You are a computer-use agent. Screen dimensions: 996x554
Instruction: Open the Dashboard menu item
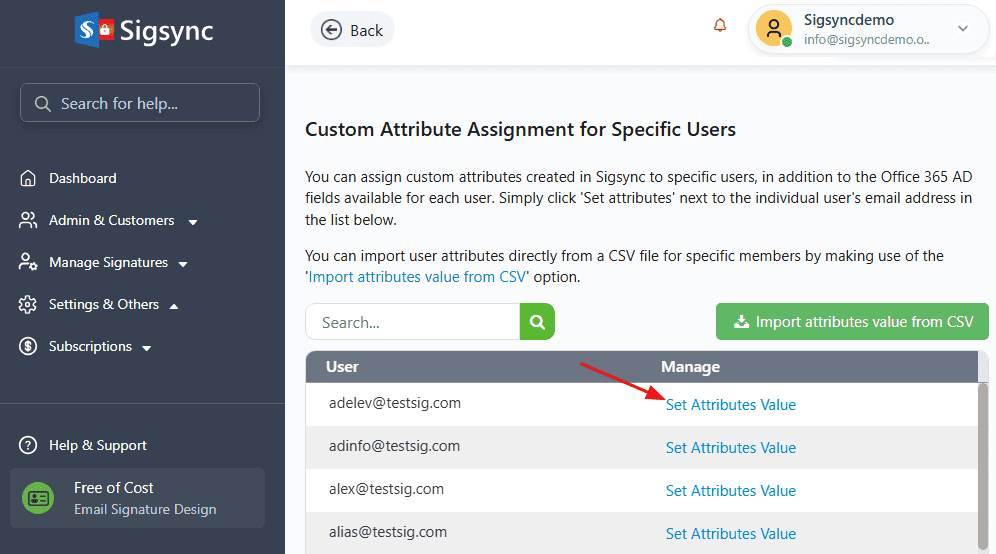83,178
